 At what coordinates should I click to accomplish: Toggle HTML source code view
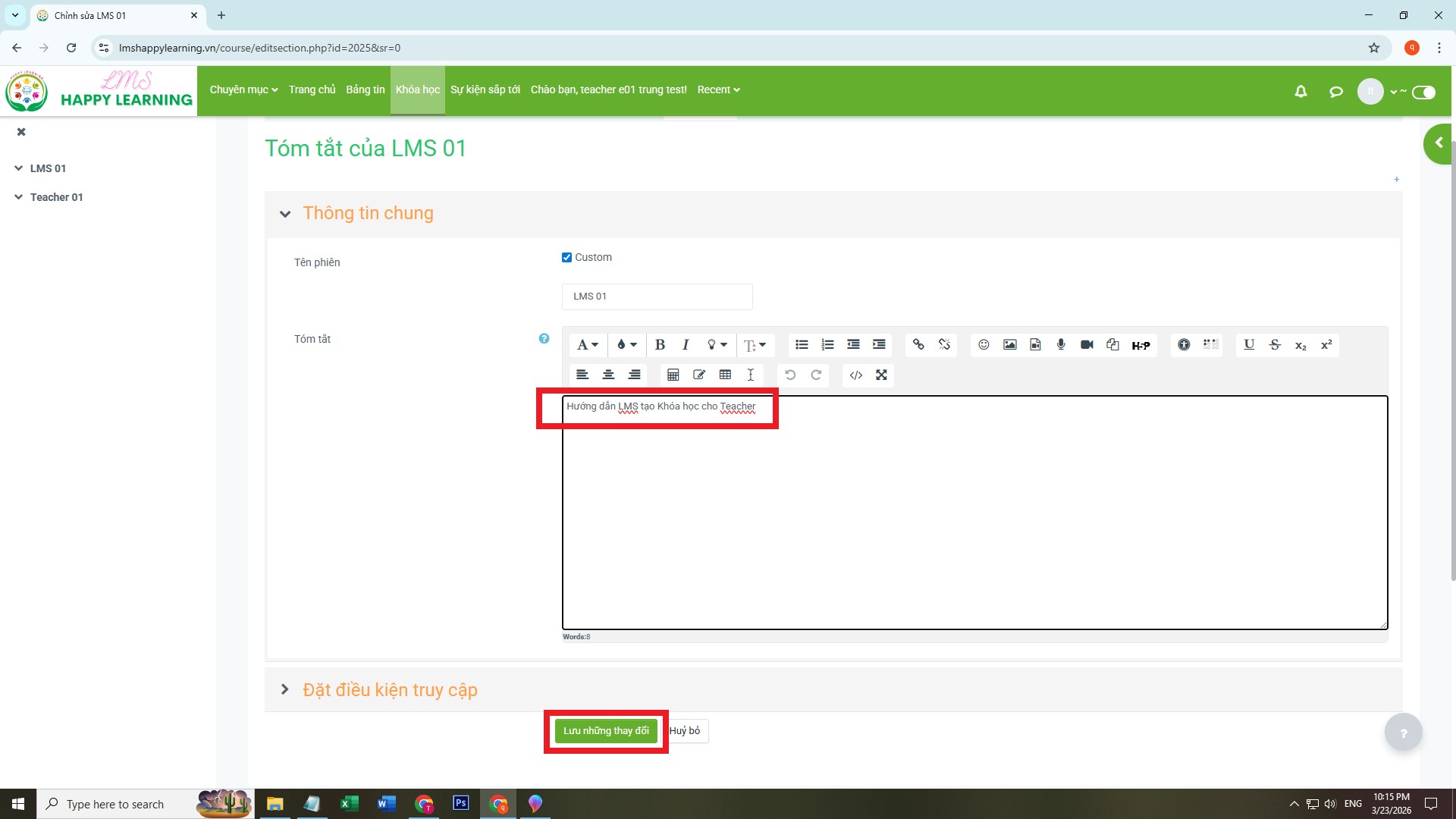[x=856, y=375]
